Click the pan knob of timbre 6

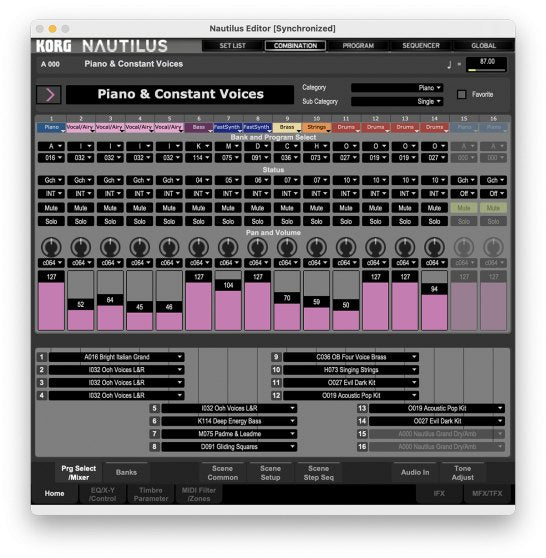[199, 247]
